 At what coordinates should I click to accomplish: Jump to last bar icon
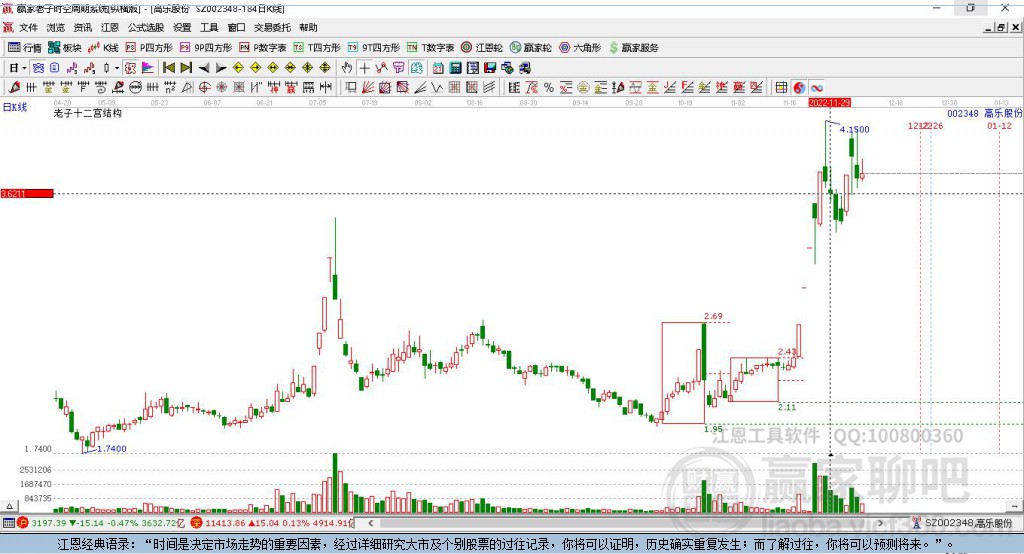[x=186, y=68]
